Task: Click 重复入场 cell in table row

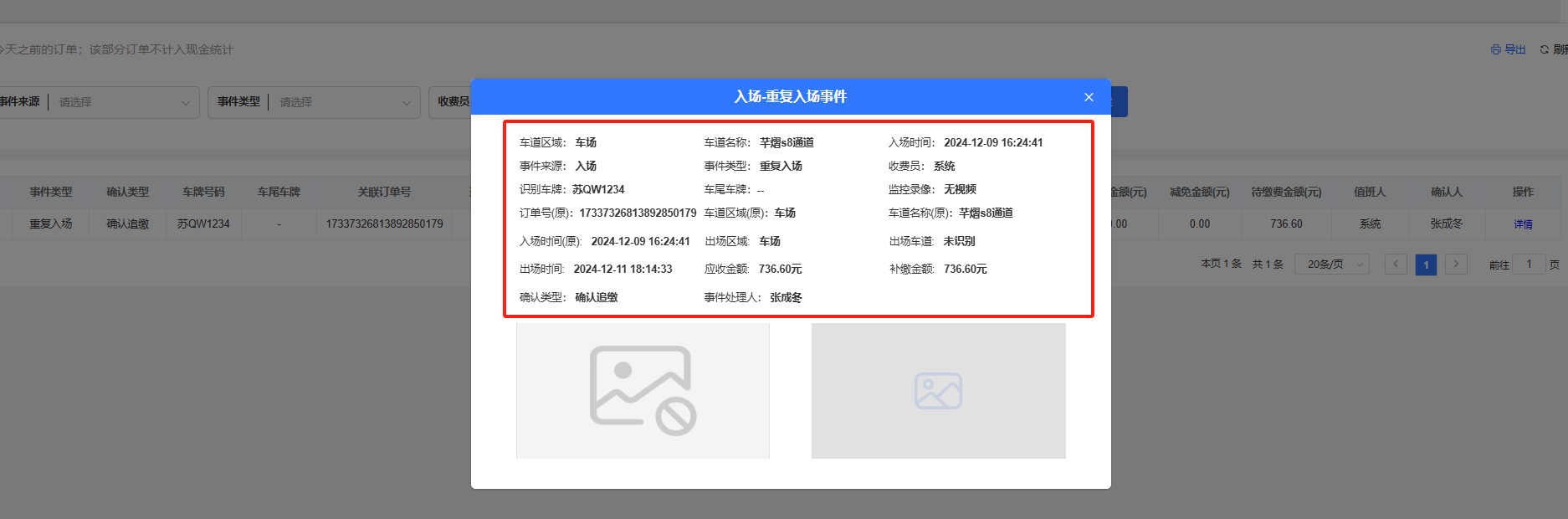Action: coord(51,224)
